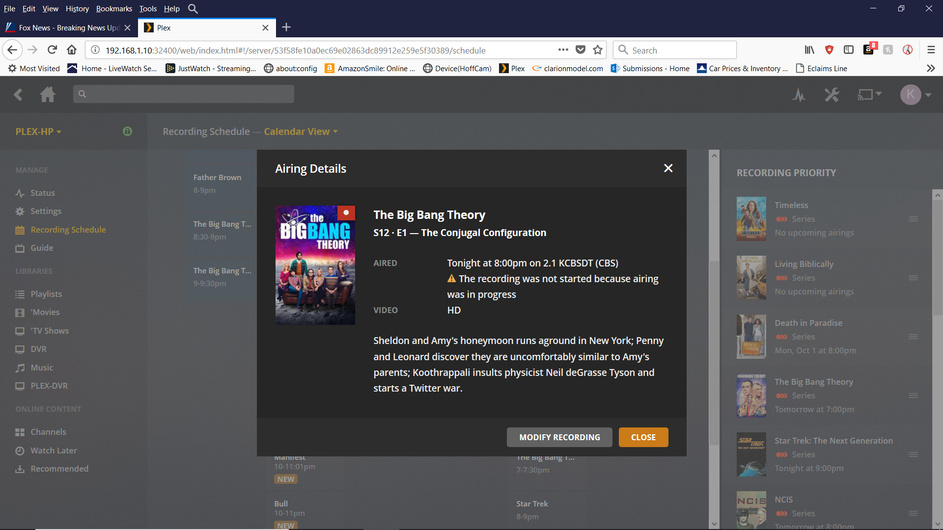Expand the PLEX-HP server dropdown
Image resolution: width=943 pixels, height=530 pixels.
tap(38, 131)
